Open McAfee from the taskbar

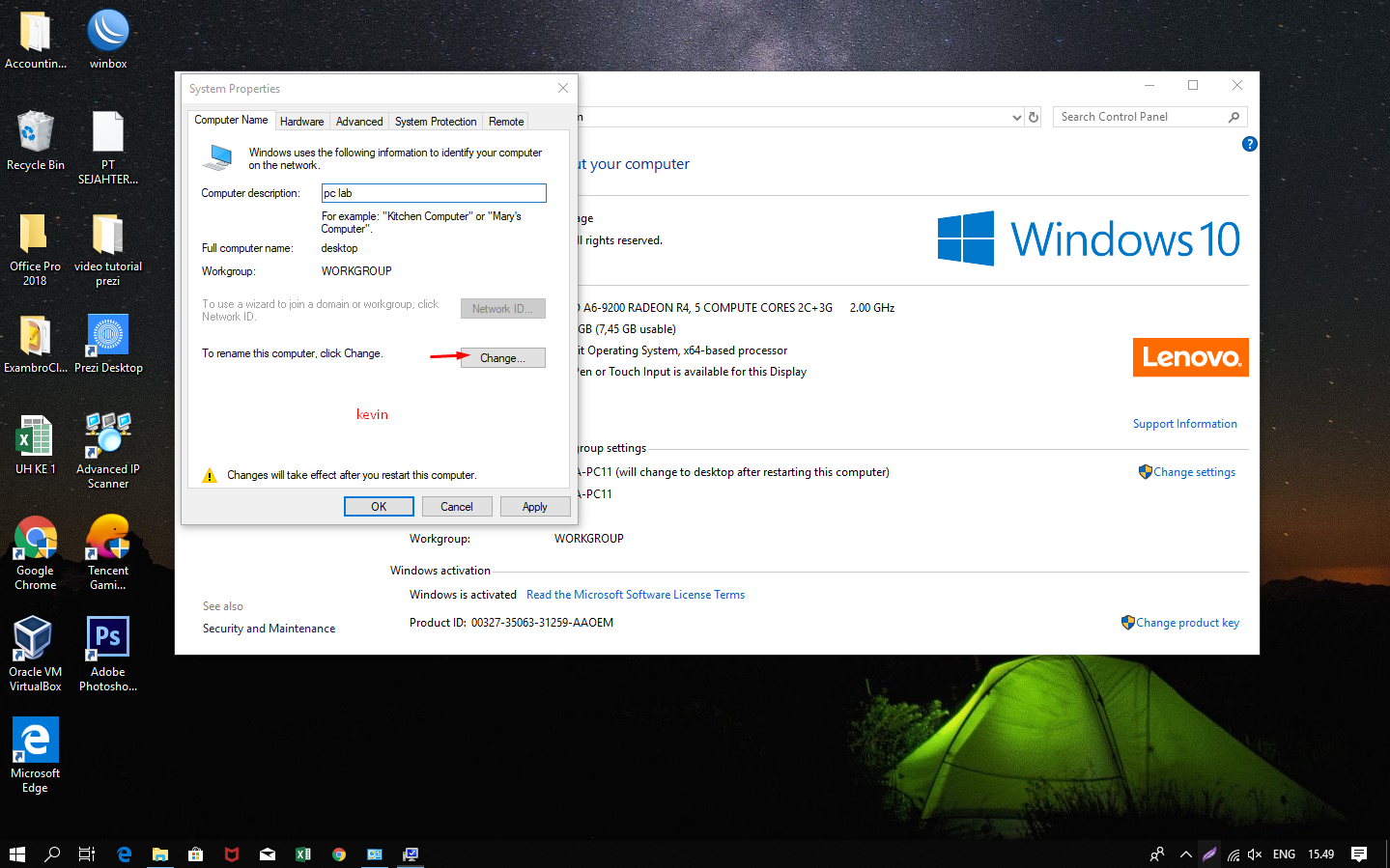click(x=232, y=854)
